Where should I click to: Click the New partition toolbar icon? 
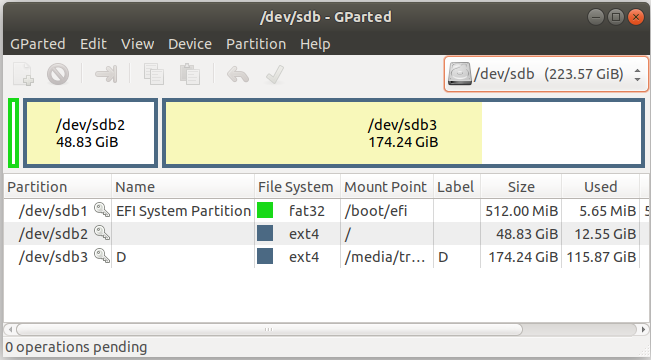[x=23, y=74]
